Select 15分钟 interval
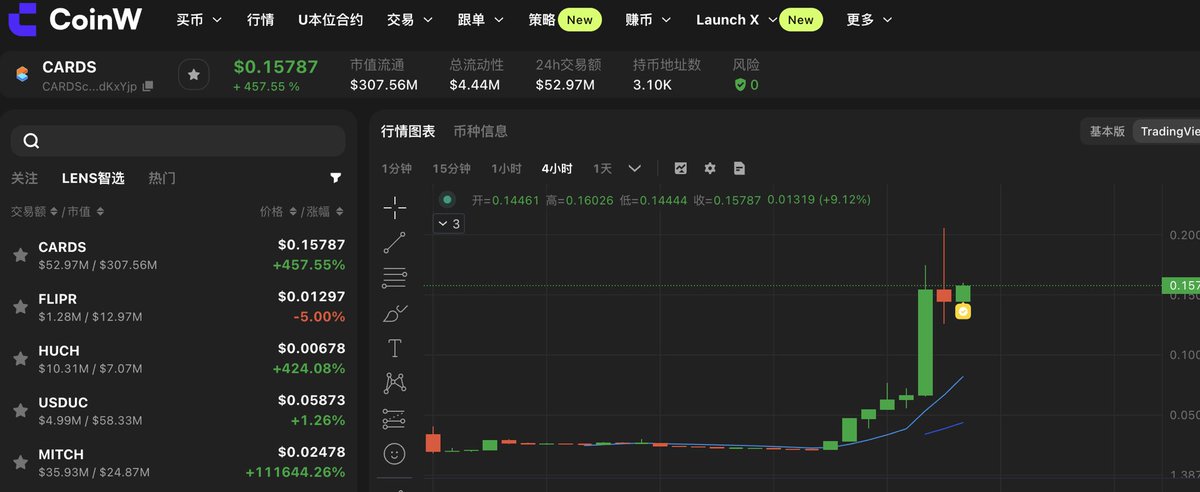 pos(451,168)
